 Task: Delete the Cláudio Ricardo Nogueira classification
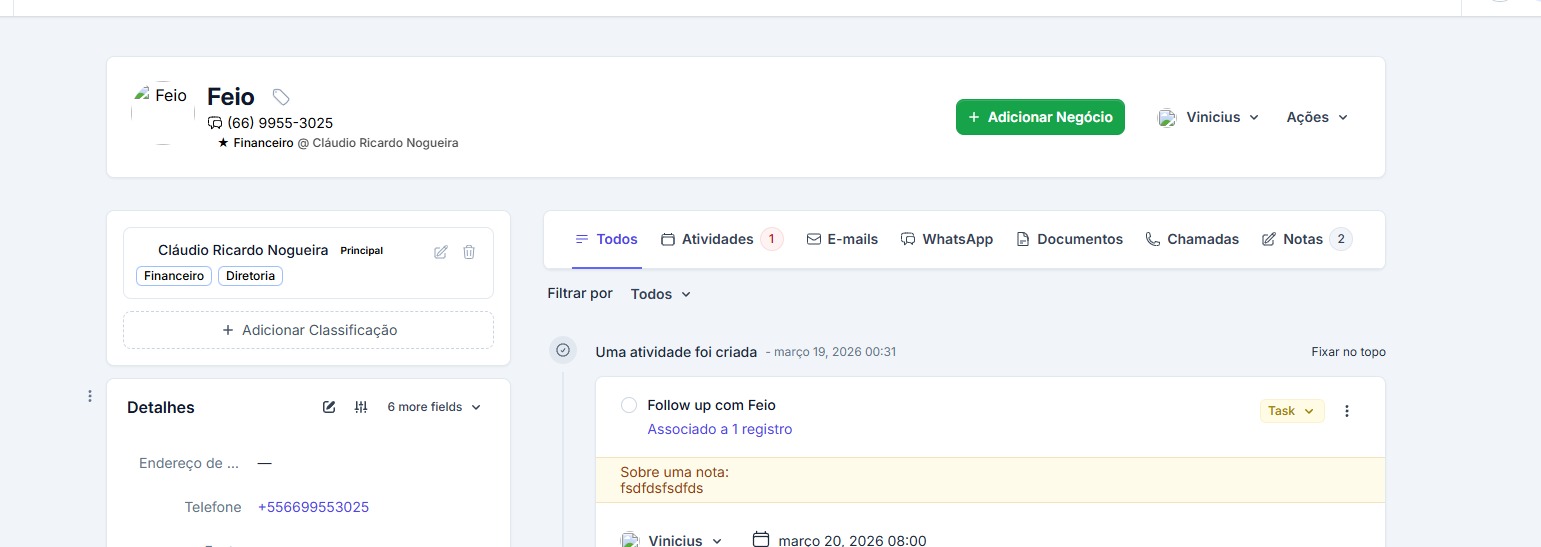[469, 252]
